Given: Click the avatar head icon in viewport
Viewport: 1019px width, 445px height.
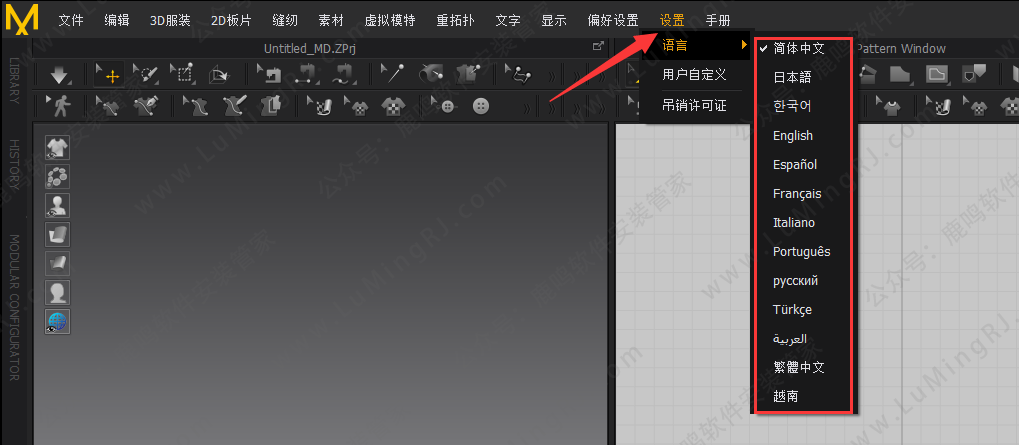Looking at the screenshot, I should pyautogui.click(x=58, y=292).
